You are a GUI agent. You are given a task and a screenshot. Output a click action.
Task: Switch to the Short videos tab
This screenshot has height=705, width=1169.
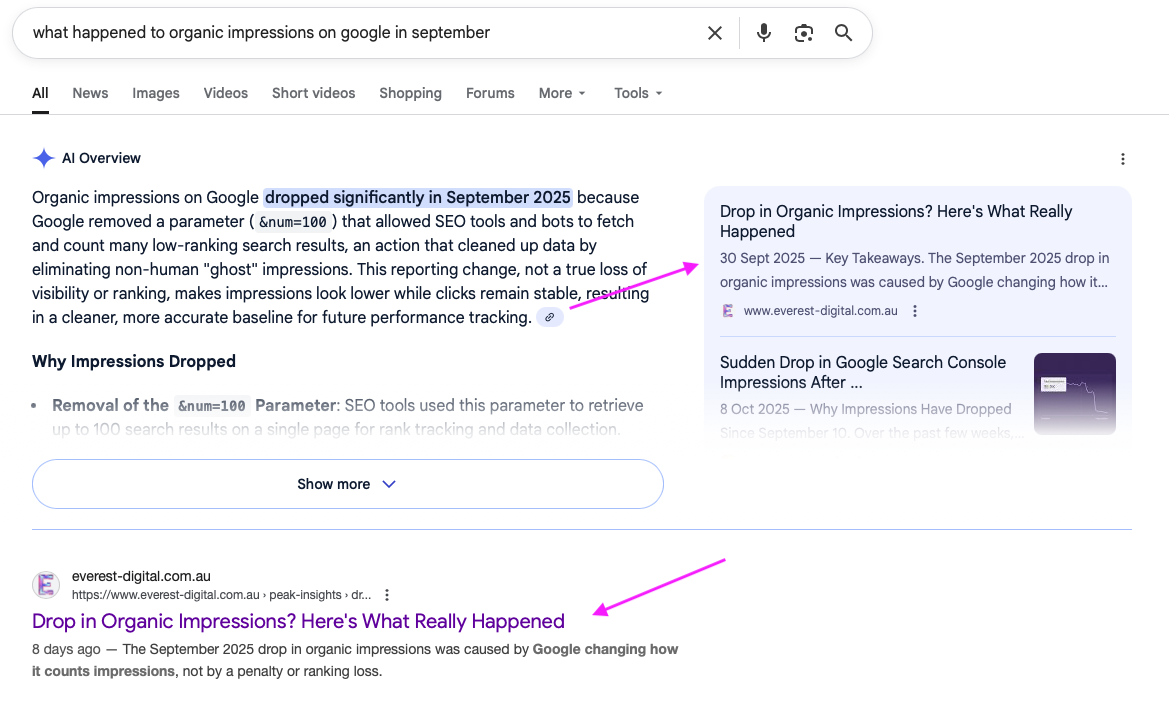313,93
